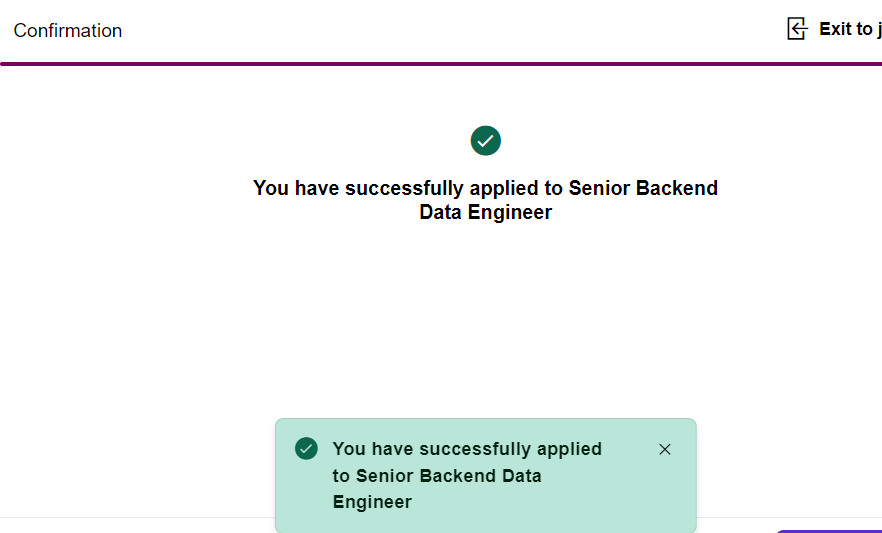Click the word "have" in the main heading
The image size is (882, 533).
coord(316,188)
